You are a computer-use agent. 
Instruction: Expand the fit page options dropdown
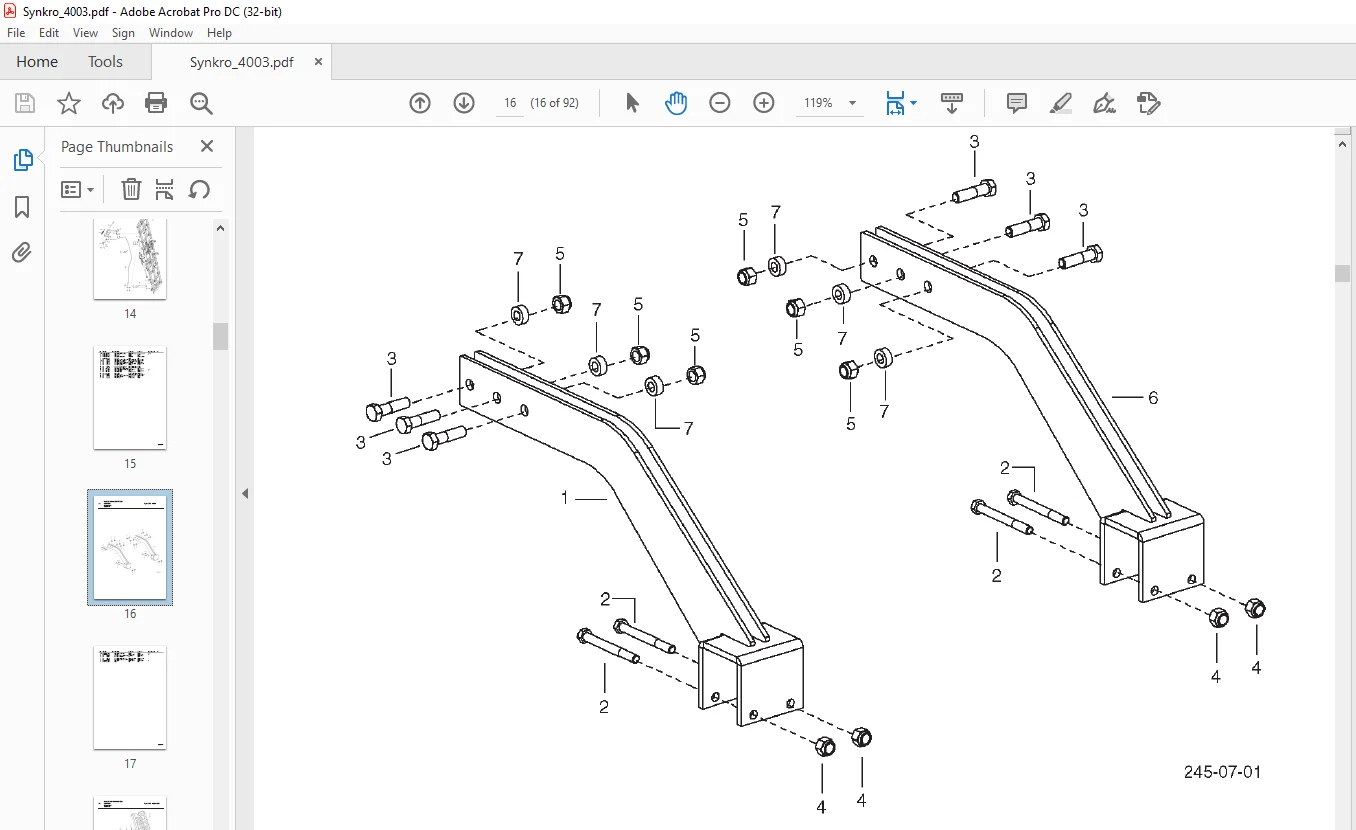coord(913,103)
